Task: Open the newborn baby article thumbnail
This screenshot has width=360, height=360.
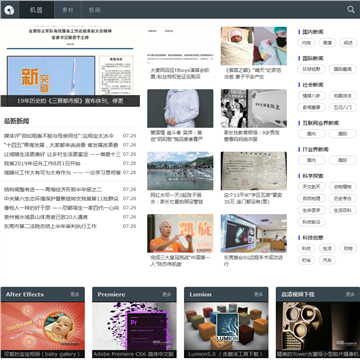Action: coord(254,46)
